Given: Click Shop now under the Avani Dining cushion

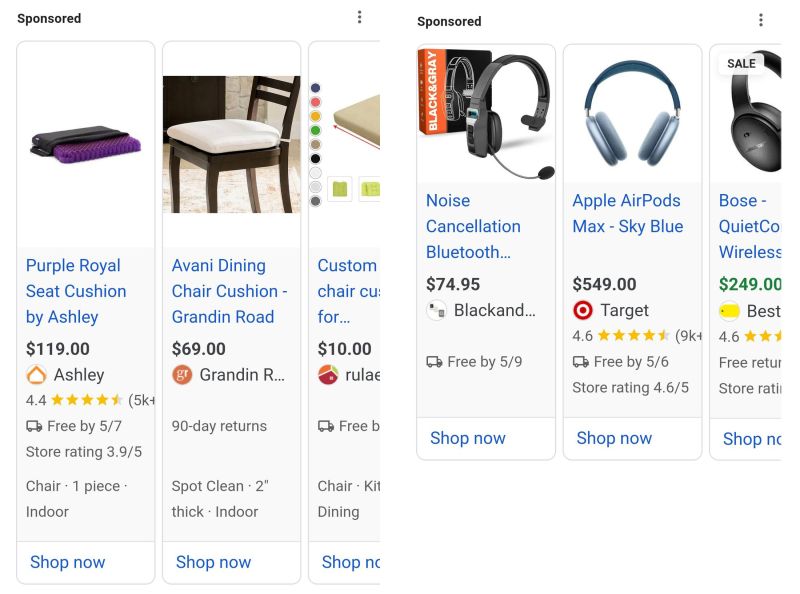Looking at the screenshot, I should 213,562.
